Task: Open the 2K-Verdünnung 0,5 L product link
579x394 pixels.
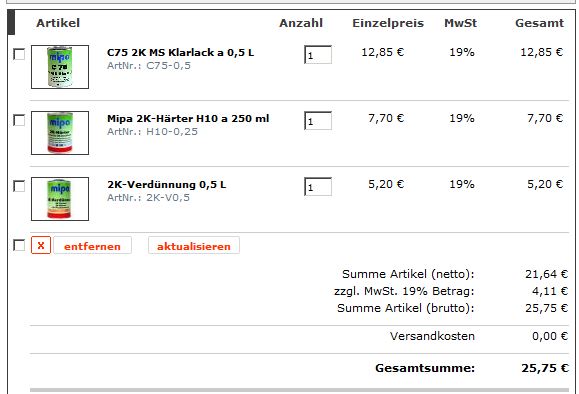Action: tap(167, 185)
